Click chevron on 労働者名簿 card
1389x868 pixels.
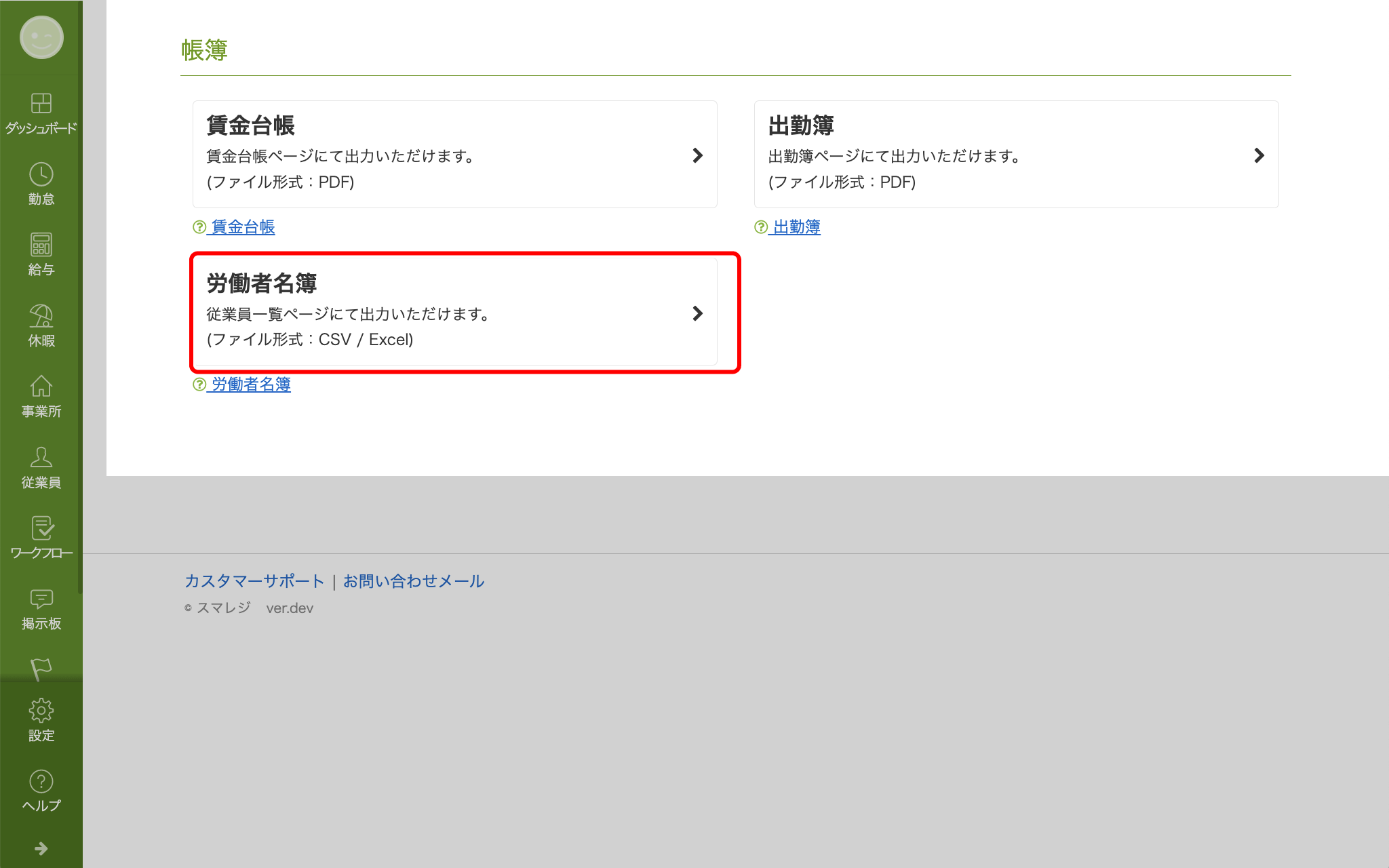click(697, 313)
